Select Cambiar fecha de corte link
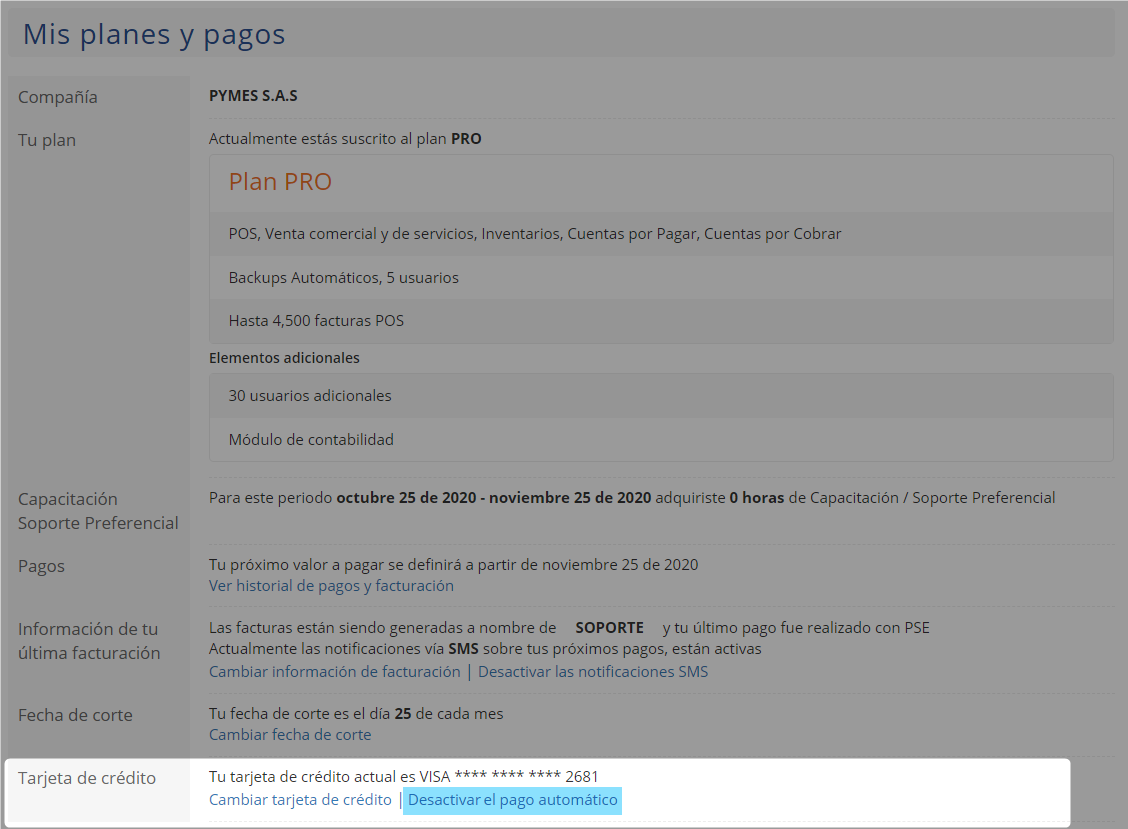 tap(290, 735)
